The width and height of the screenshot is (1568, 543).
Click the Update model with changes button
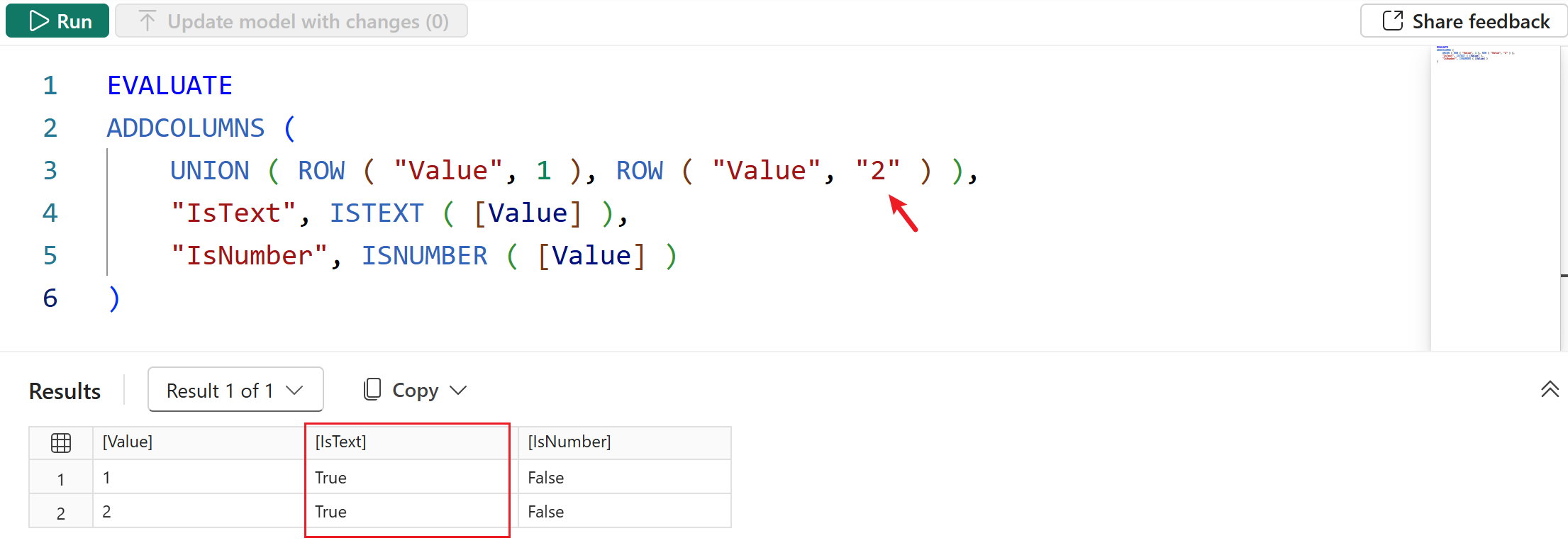click(x=291, y=21)
